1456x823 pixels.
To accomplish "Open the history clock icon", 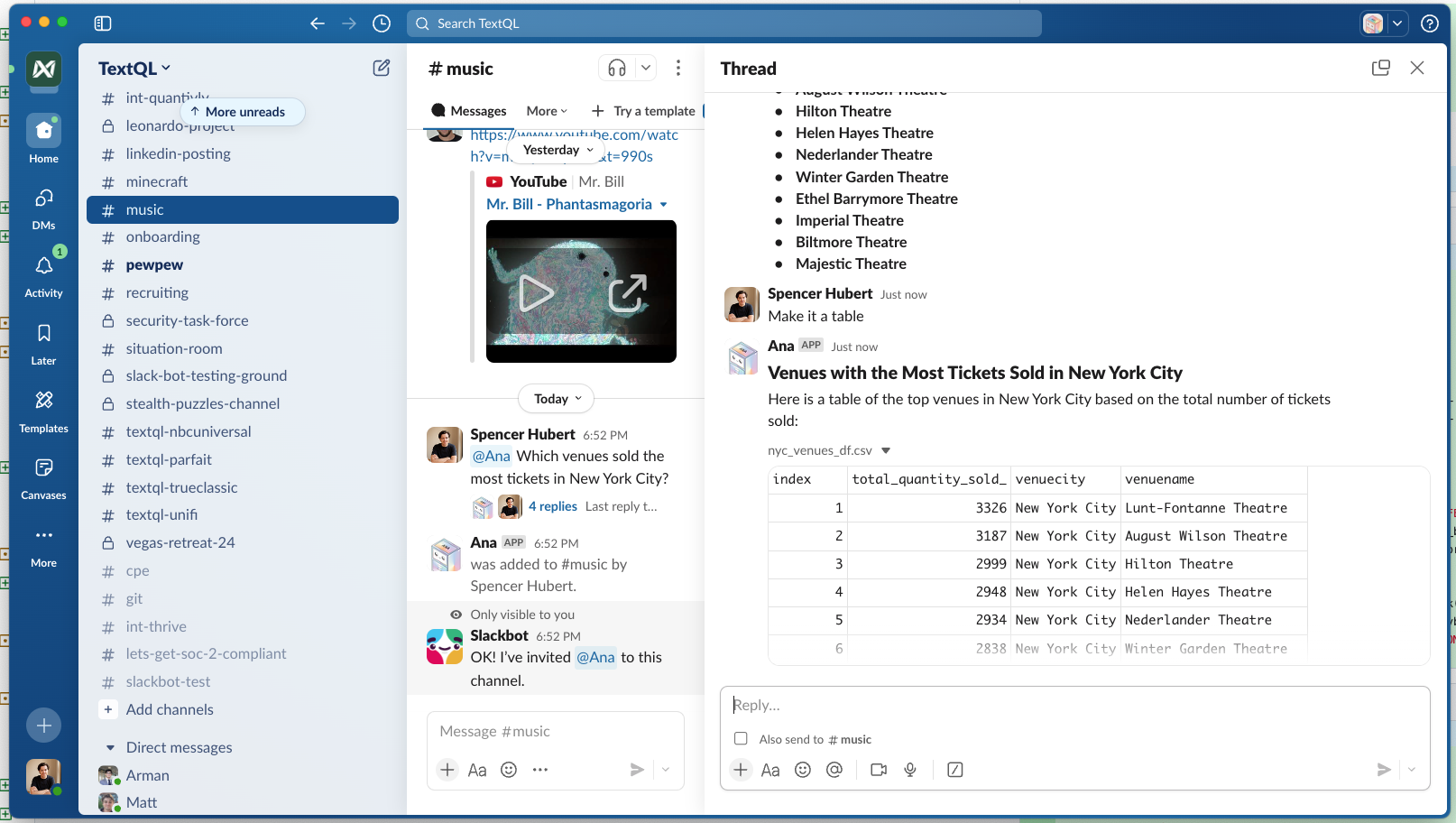I will 382,23.
